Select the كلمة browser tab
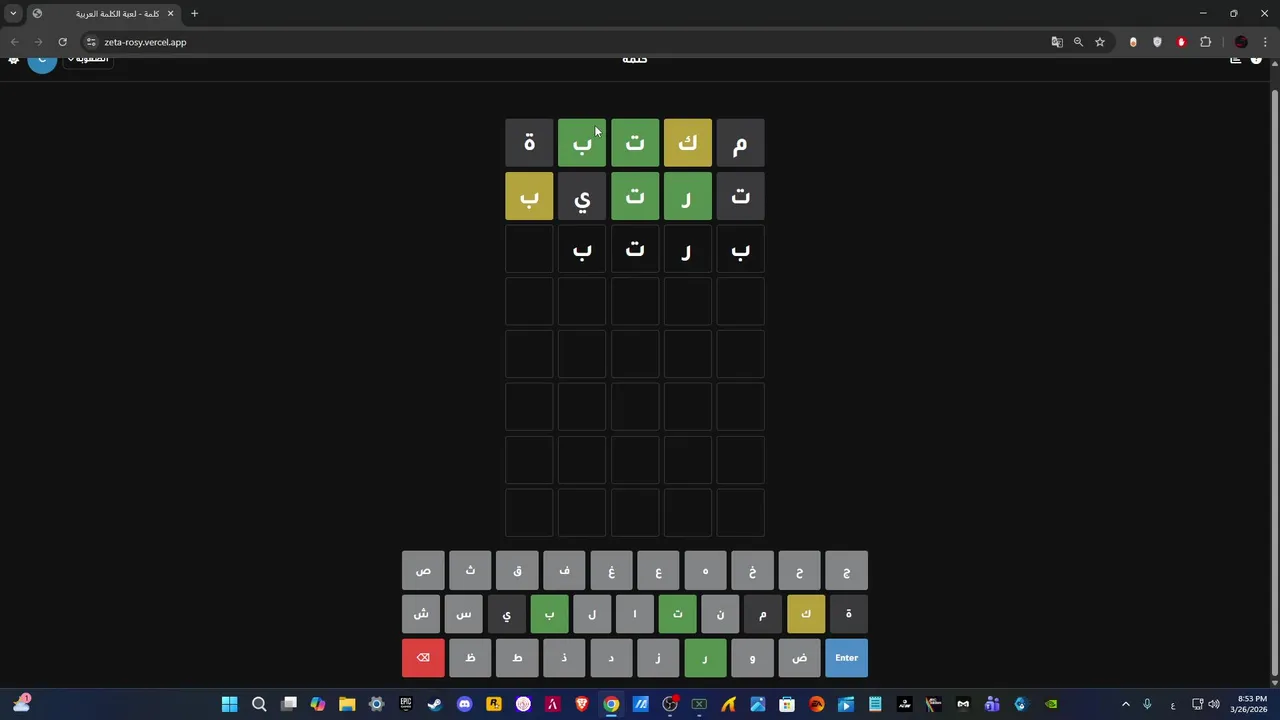 103,14
